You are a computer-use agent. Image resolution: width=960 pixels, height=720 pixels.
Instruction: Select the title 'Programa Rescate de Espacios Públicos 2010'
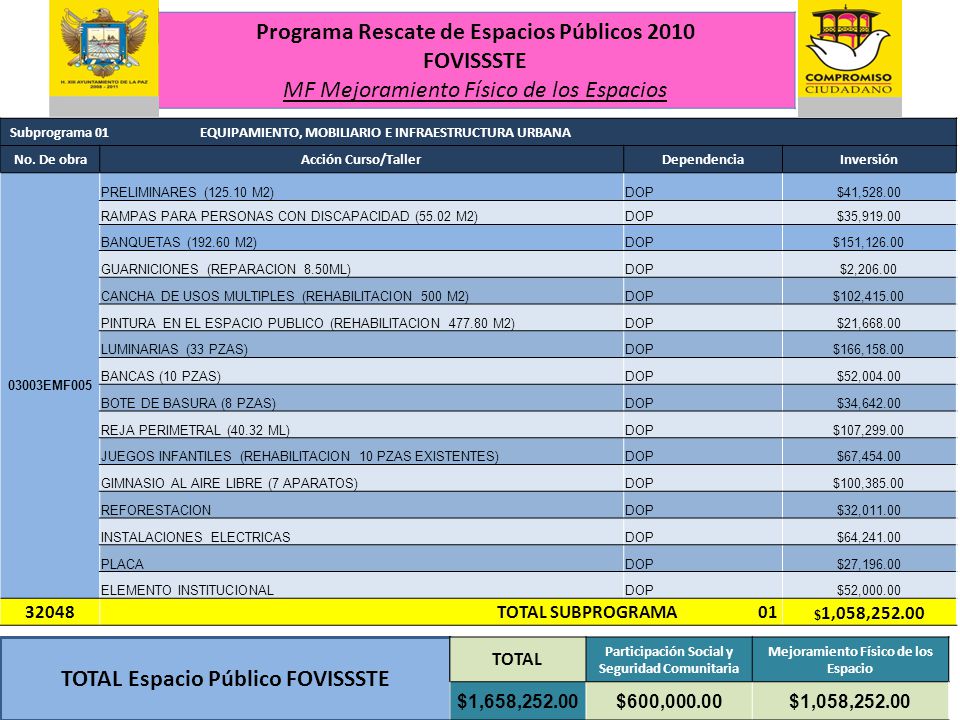tap(475, 32)
